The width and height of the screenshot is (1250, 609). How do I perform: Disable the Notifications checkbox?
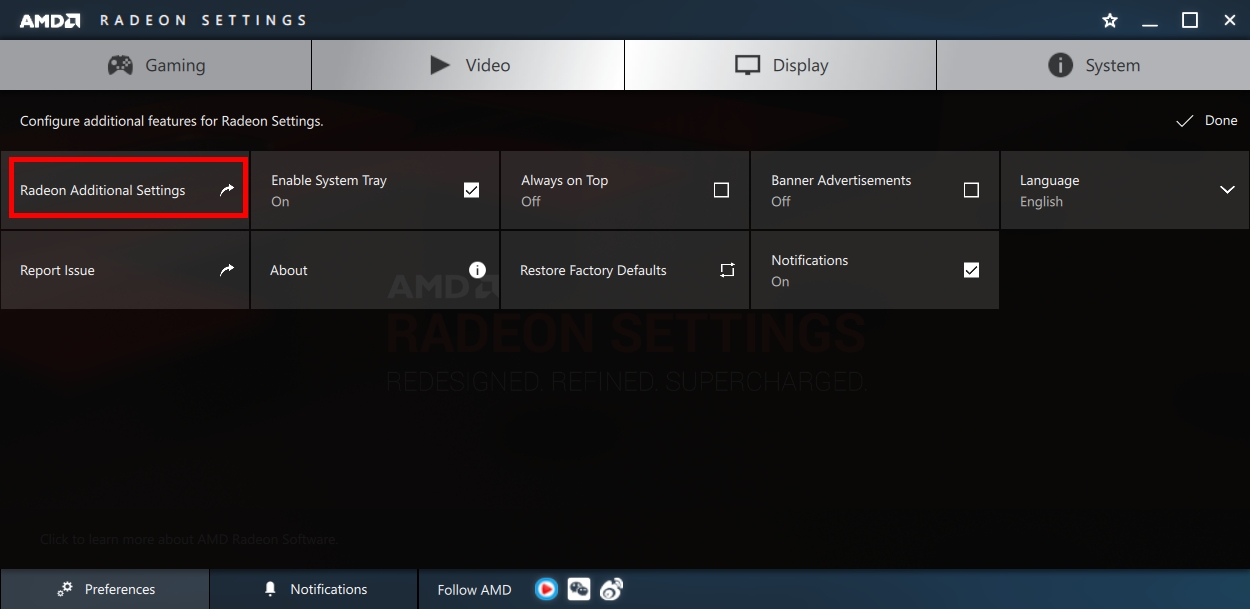(971, 270)
